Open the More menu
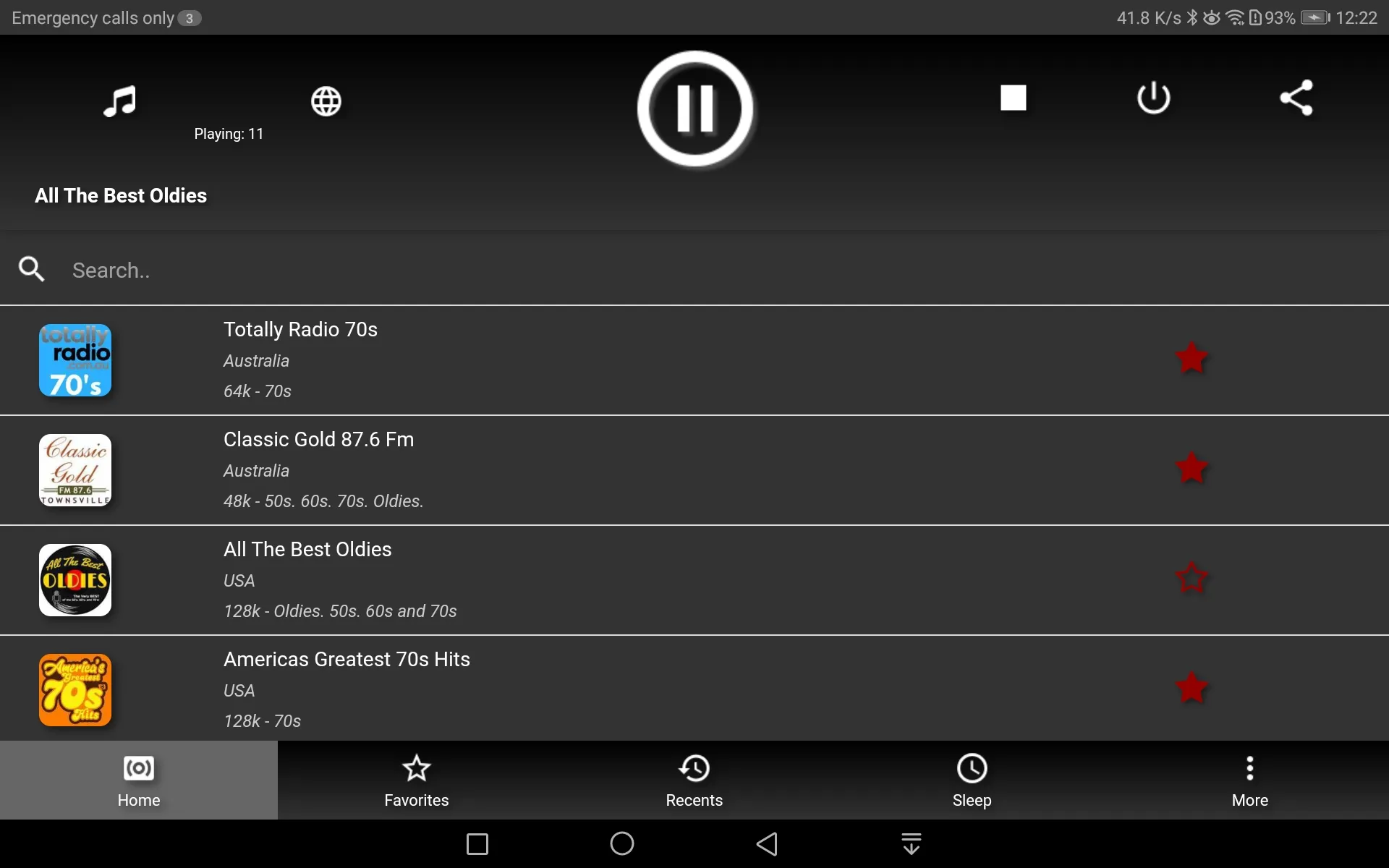 pos(1250,780)
